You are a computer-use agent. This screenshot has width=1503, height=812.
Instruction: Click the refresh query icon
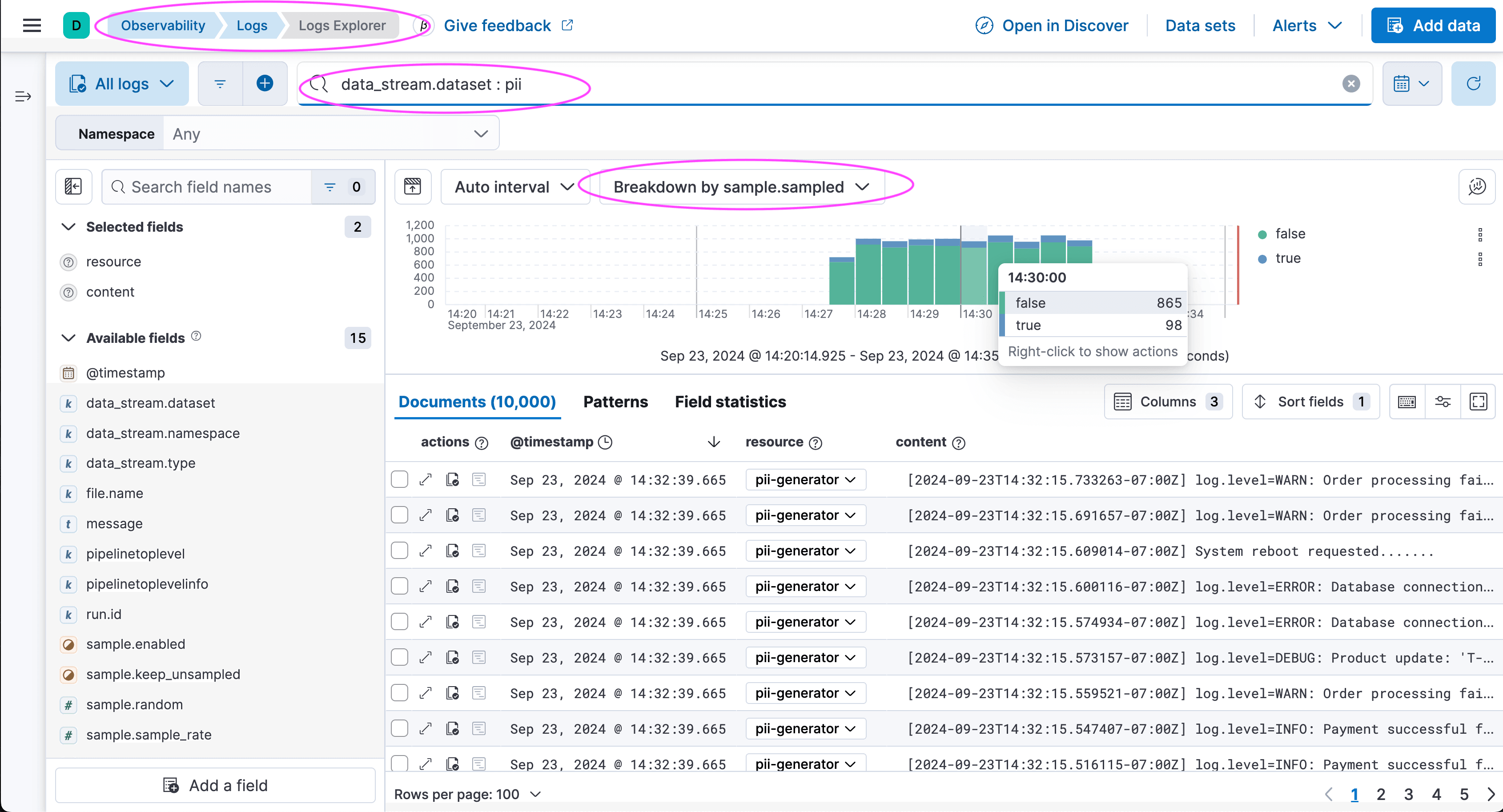(x=1473, y=84)
